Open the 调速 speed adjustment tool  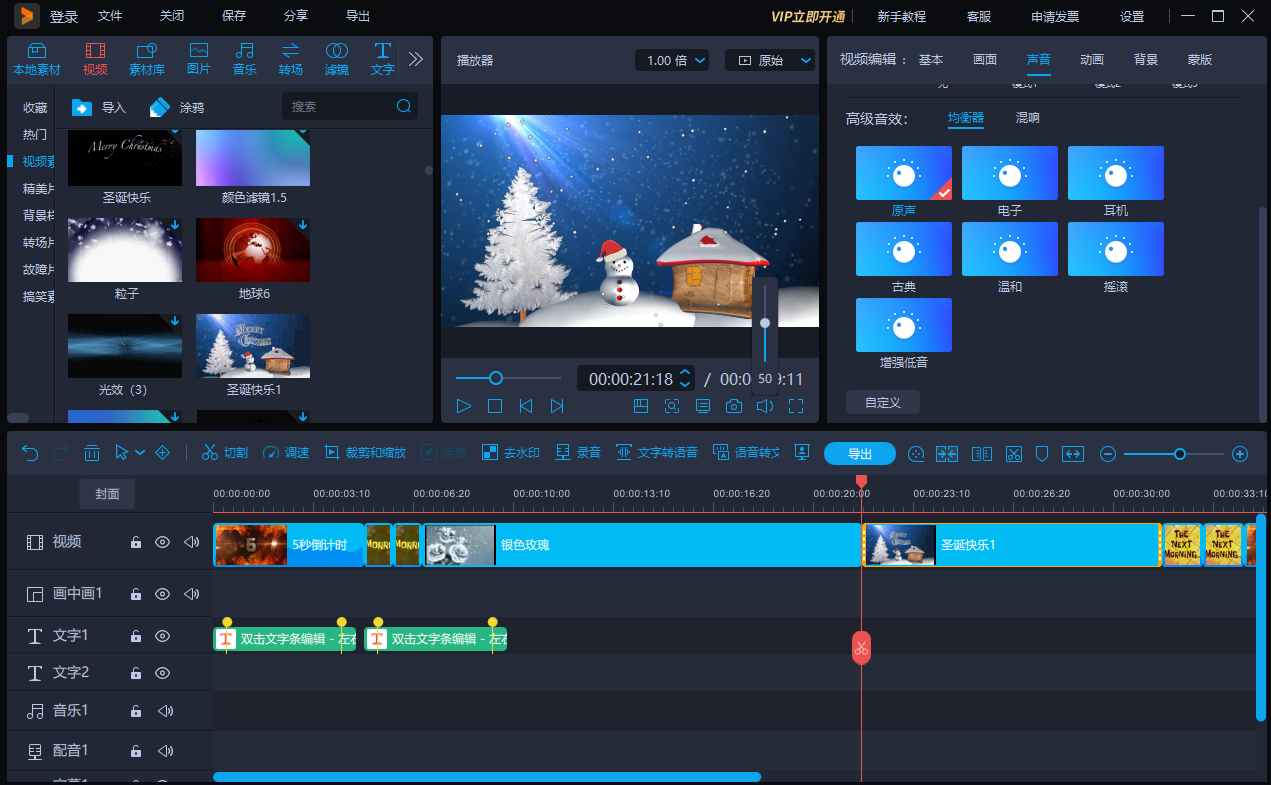[286, 452]
